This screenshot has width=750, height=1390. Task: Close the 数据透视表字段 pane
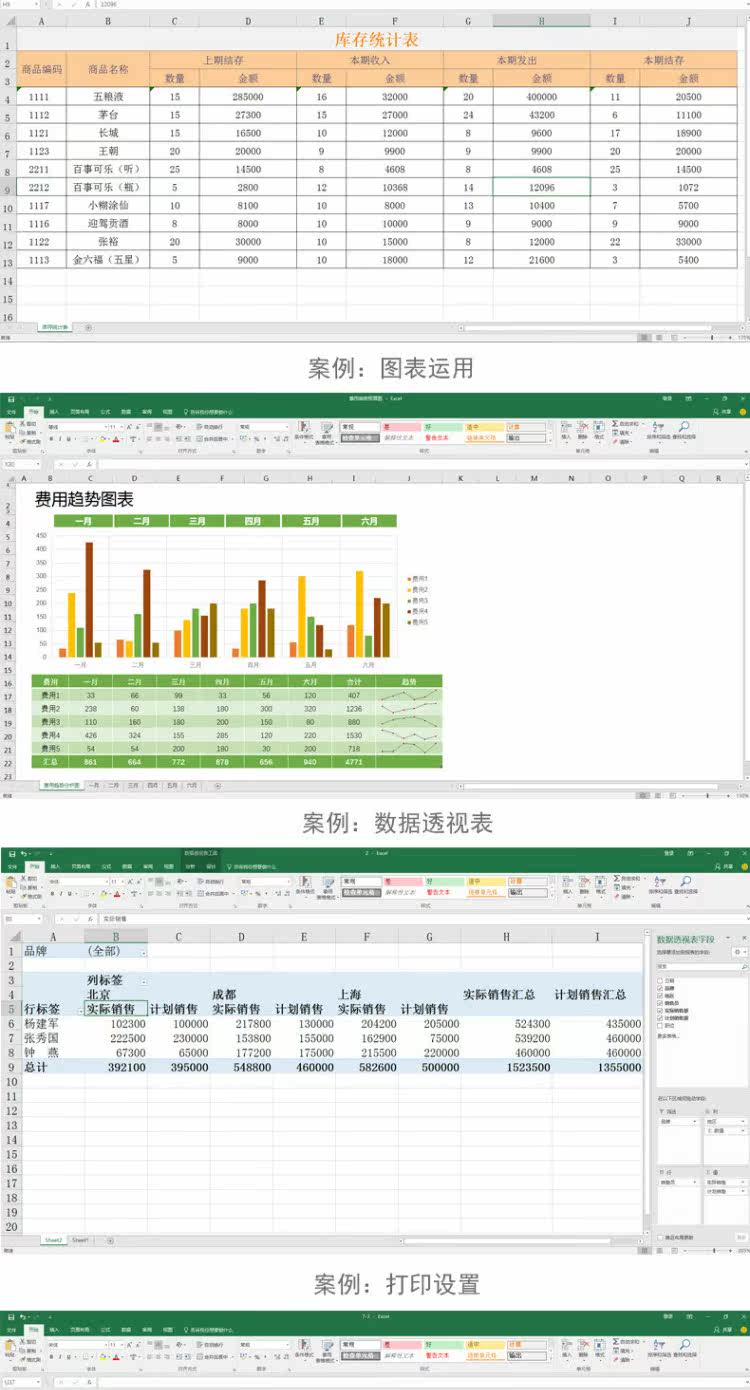tap(744, 938)
